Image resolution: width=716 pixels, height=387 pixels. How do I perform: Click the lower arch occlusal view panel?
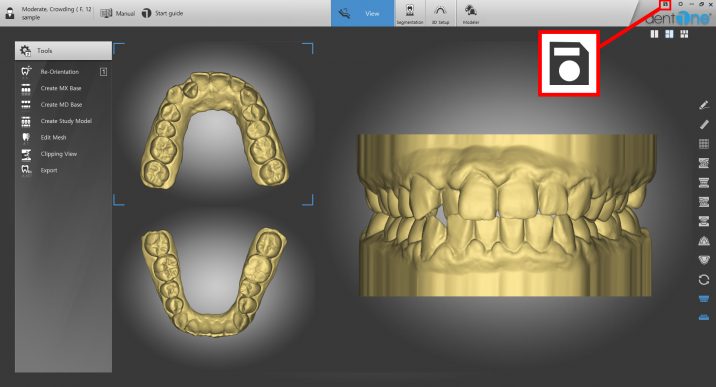click(x=214, y=282)
